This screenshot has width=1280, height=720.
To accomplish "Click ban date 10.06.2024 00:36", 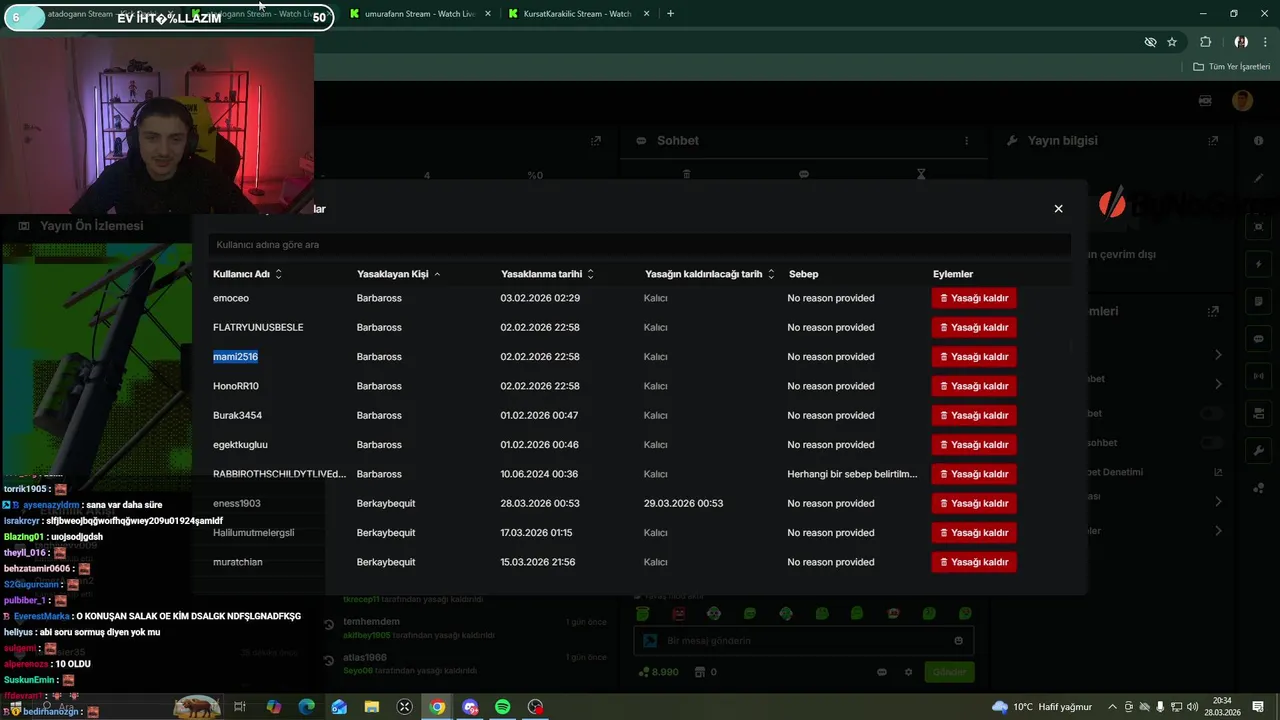I will 539,474.
